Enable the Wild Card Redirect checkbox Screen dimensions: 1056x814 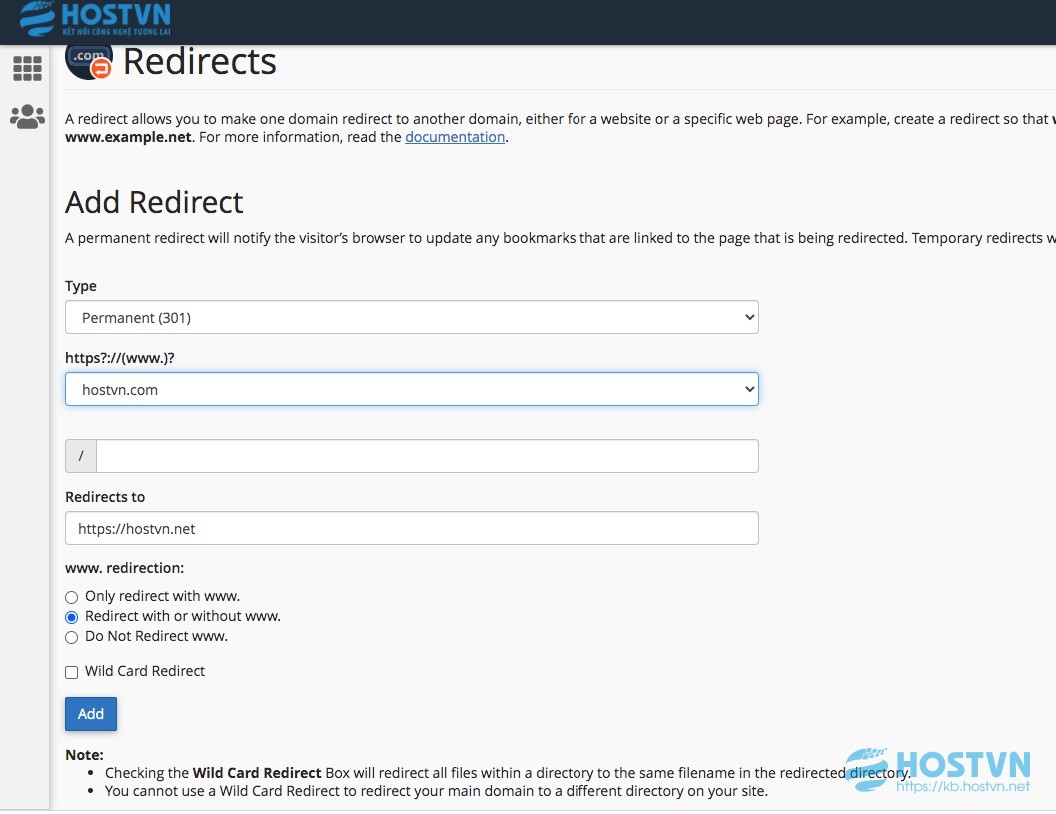click(71, 673)
